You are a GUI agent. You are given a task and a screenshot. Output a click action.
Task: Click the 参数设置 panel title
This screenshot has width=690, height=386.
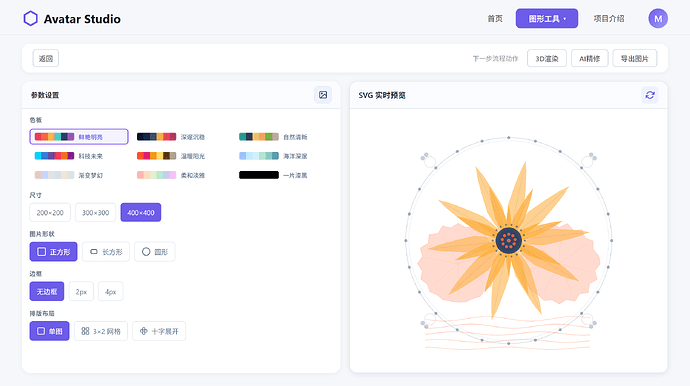tap(45, 95)
